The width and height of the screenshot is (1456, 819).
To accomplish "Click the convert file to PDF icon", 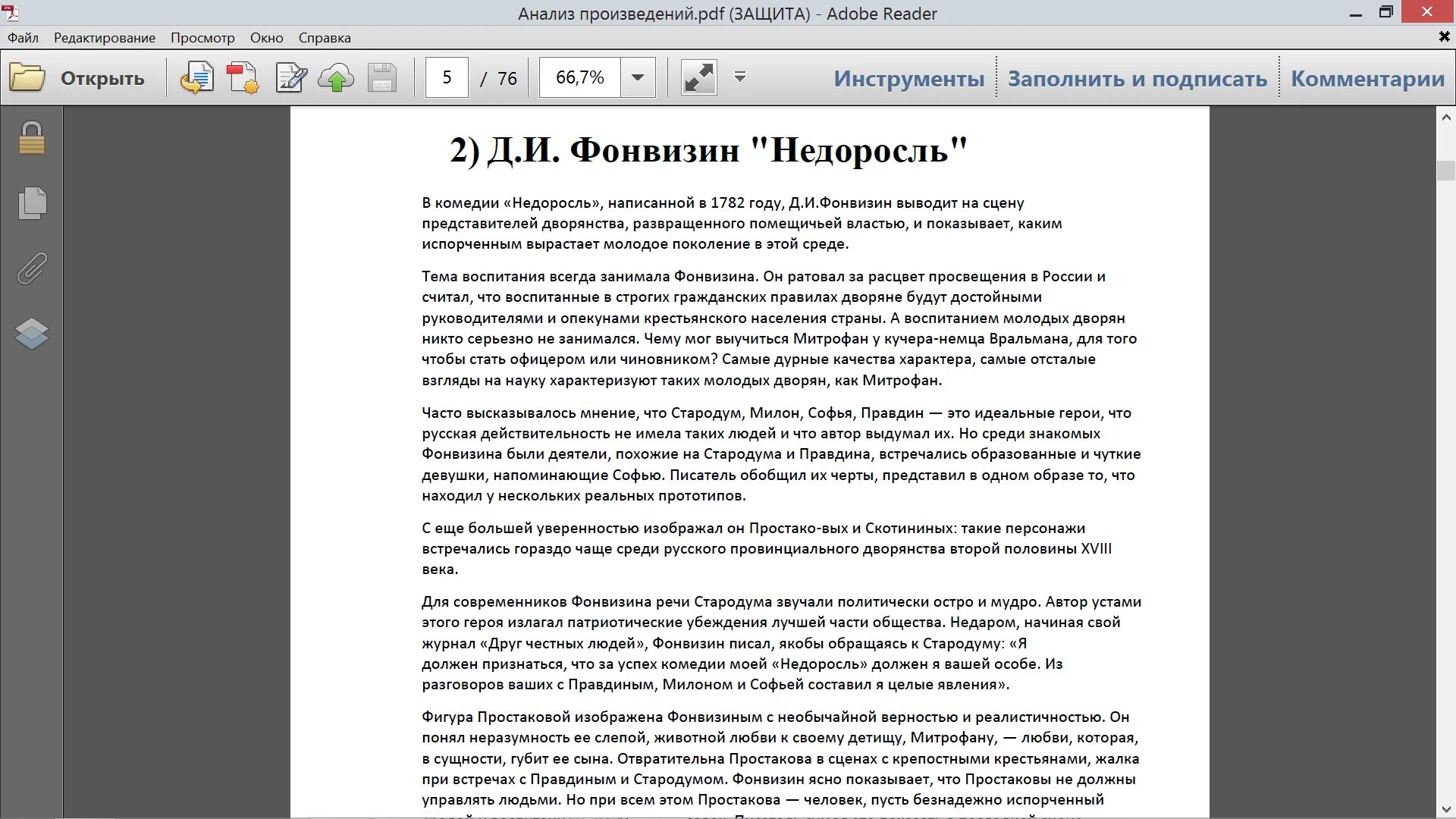I will point(196,78).
